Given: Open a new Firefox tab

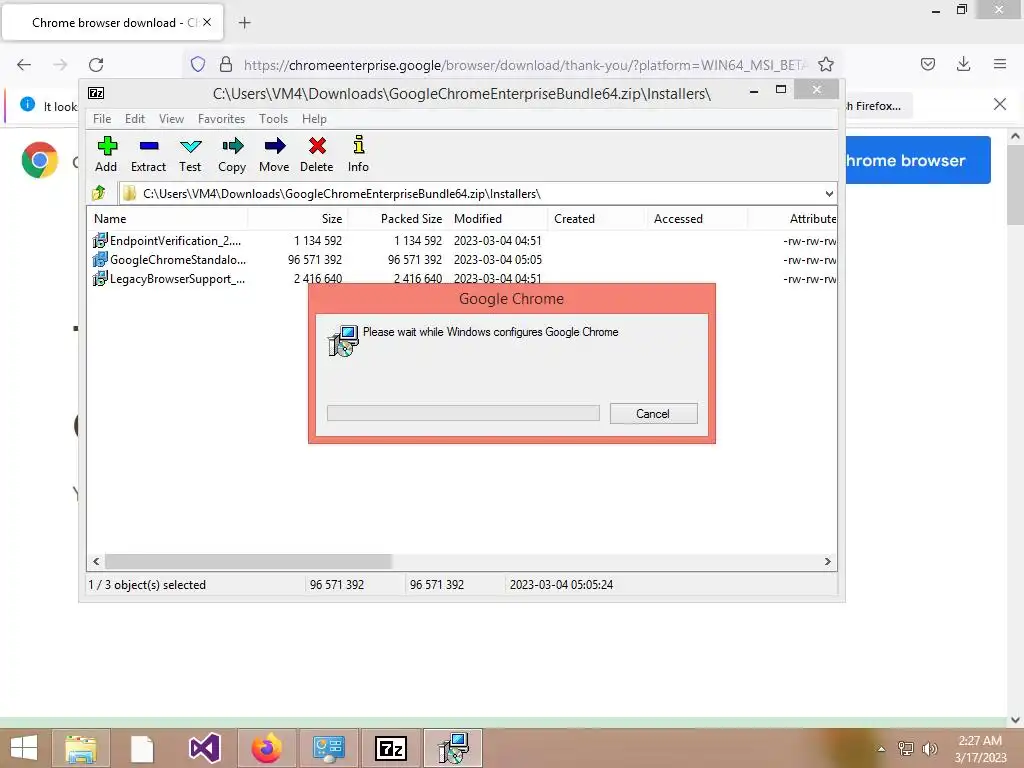Looking at the screenshot, I should coord(244,23).
